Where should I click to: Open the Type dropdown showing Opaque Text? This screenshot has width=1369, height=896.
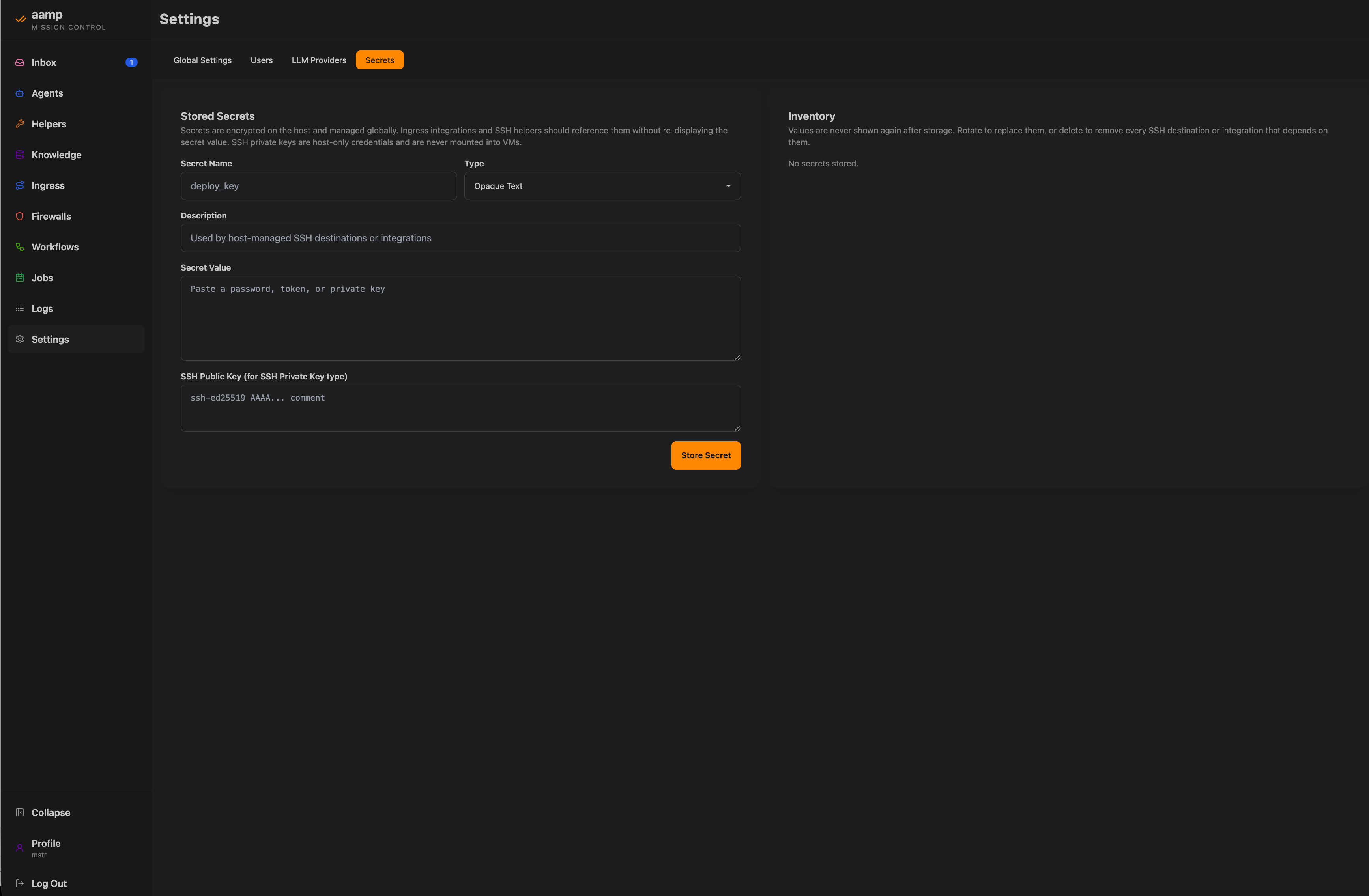coord(602,186)
